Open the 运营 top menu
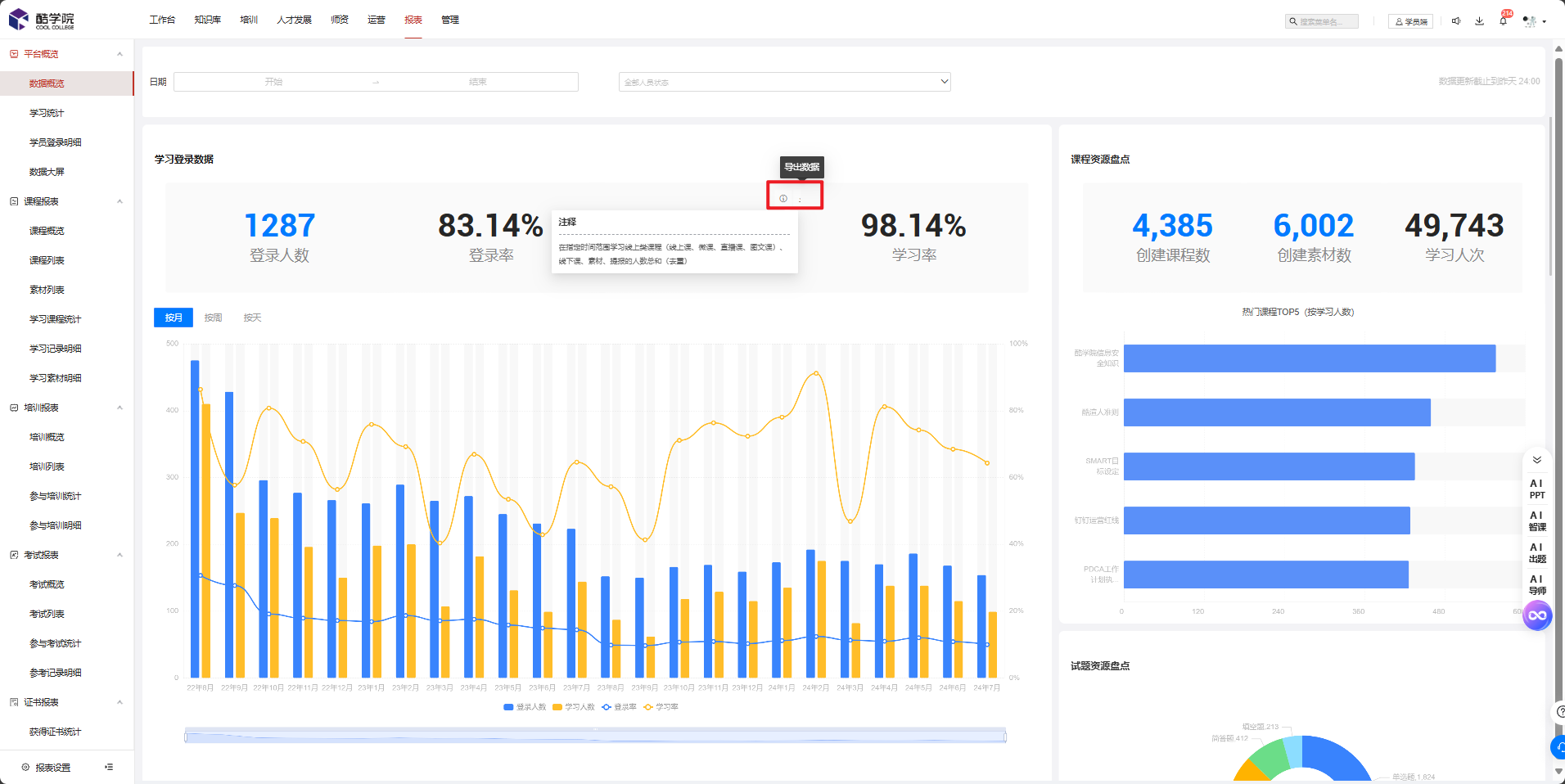 [x=377, y=20]
